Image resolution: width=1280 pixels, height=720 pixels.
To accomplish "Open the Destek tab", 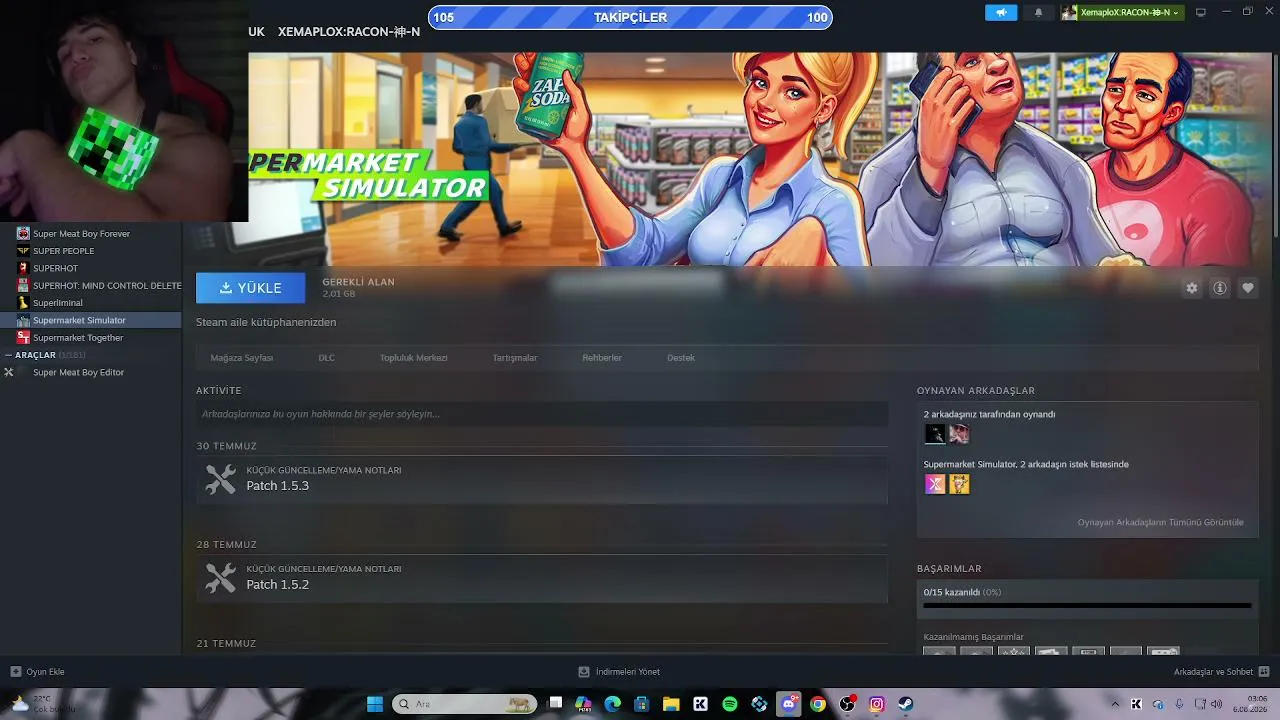I will (681, 358).
